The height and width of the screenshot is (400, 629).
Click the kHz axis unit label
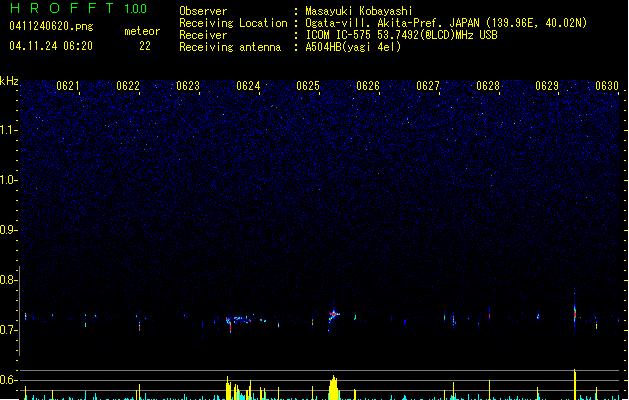[x=9, y=81]
